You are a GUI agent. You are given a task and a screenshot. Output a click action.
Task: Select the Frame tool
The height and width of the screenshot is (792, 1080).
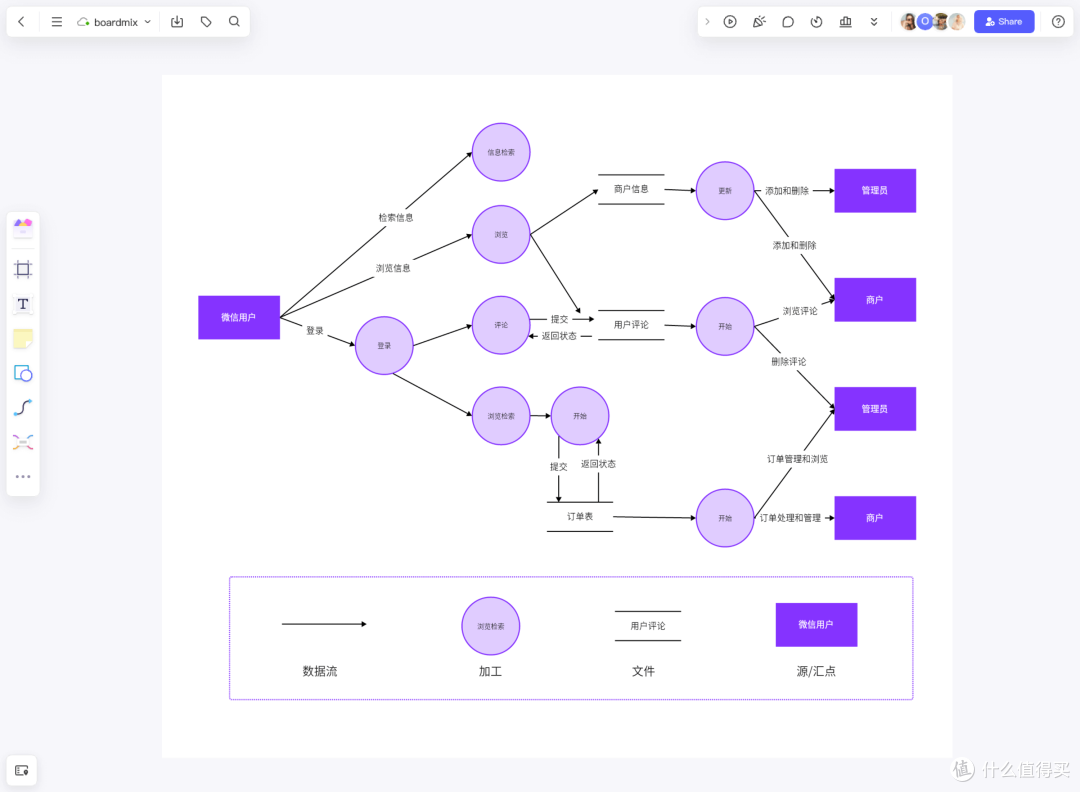23,269
